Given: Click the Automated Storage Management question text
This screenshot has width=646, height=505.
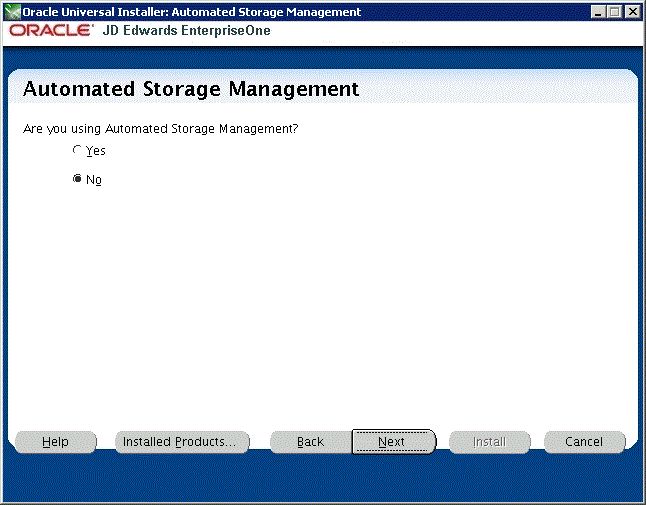Looking at the screenshot, I should [x=161, y=129].
